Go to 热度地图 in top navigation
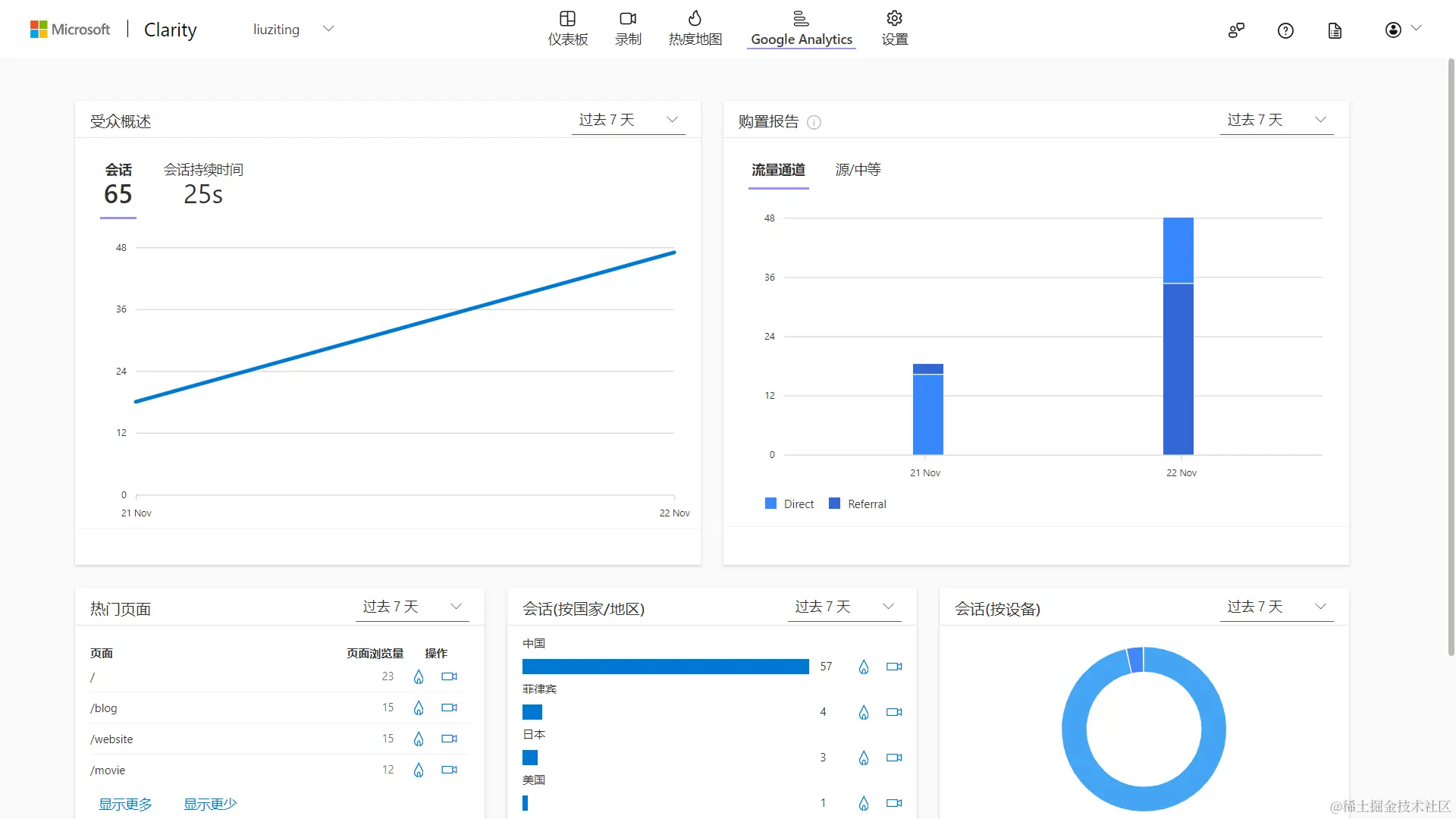 (x=695, y=28)
